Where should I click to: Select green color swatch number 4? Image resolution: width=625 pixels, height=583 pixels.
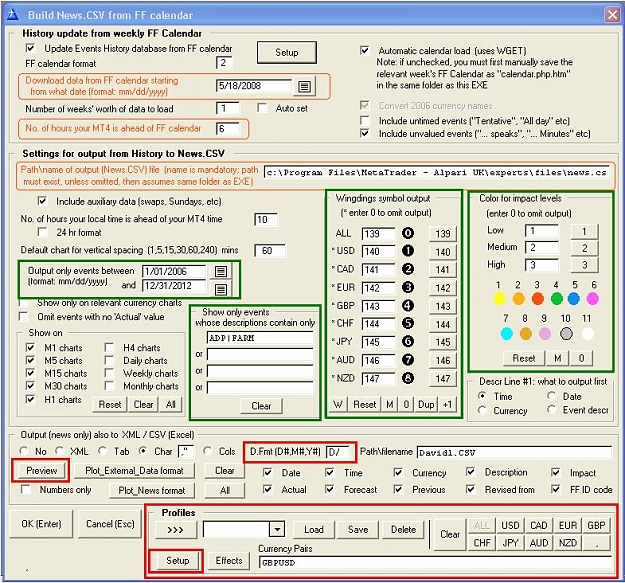click(556, 298)
